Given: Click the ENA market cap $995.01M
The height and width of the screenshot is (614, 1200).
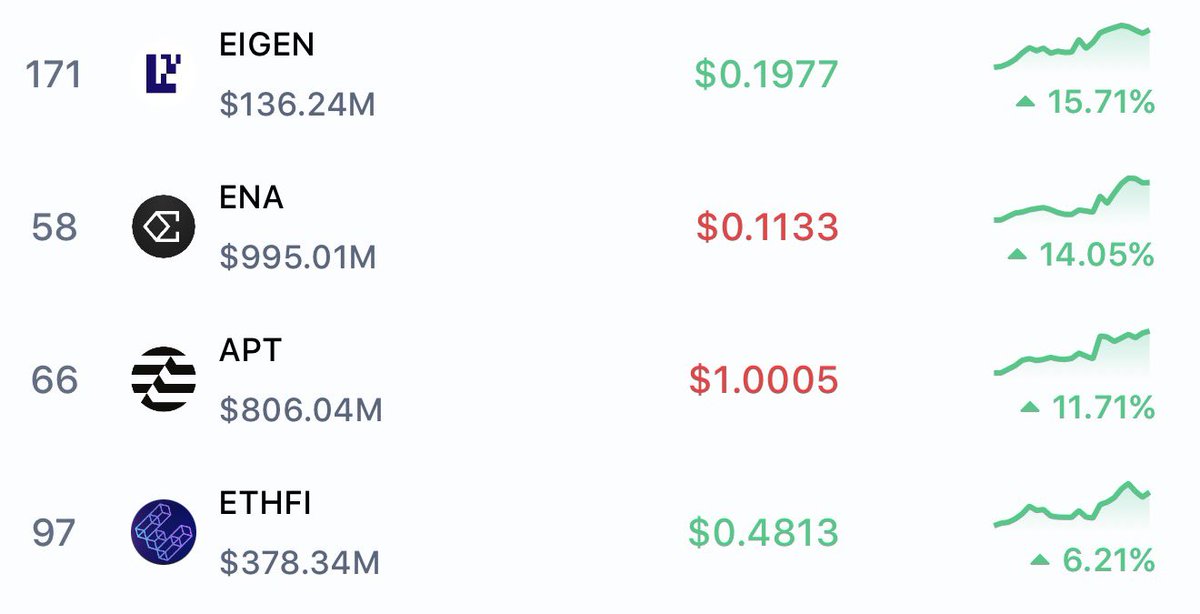Looking at the screenshot, I should coord(298,257).
